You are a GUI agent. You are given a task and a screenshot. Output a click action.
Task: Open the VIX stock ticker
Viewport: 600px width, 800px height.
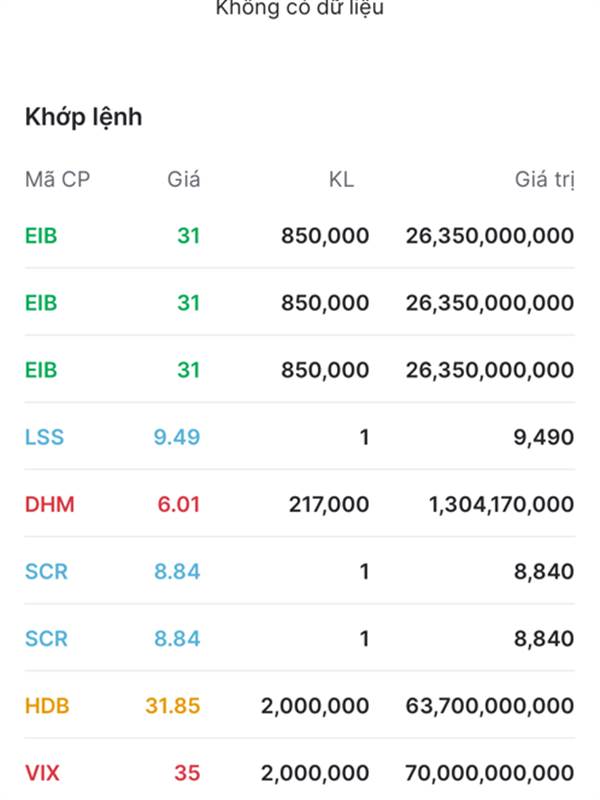coord(42,773)
